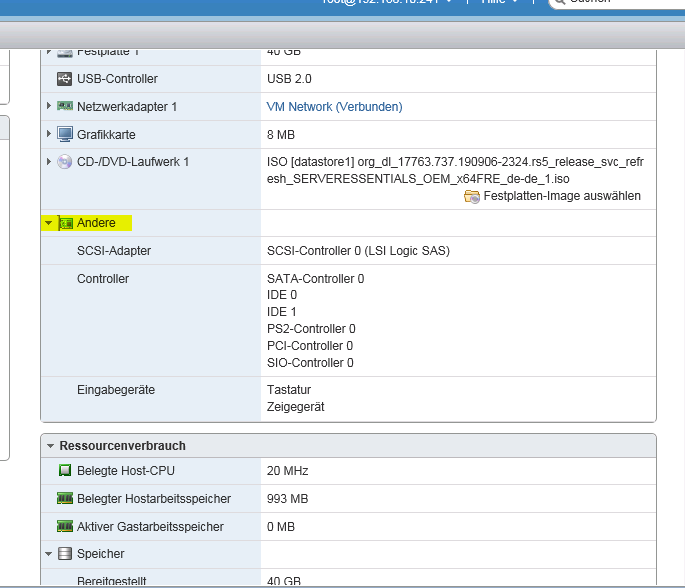Select the USB-Controller label
The height and width of the screenshot is (588, 685).
[x=117, y=79]
